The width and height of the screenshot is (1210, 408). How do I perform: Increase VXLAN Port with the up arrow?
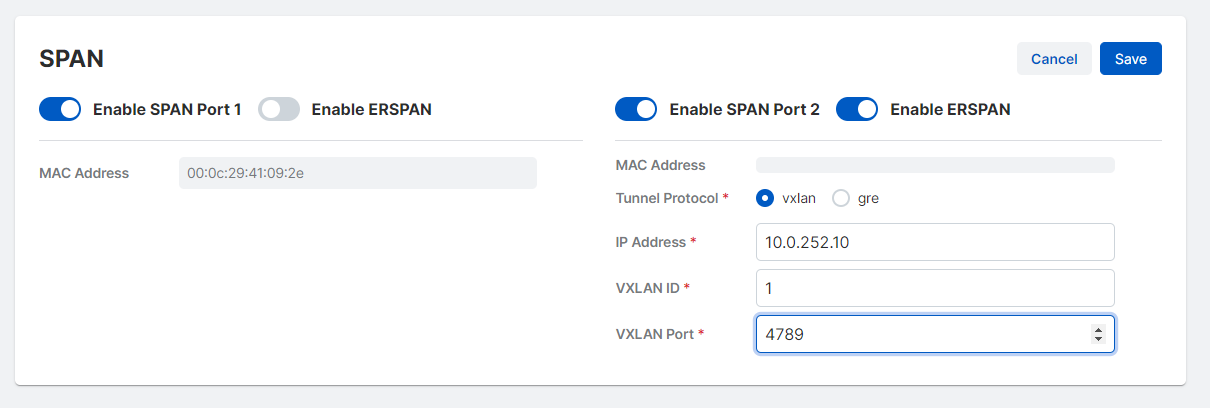coord(1098,330)
